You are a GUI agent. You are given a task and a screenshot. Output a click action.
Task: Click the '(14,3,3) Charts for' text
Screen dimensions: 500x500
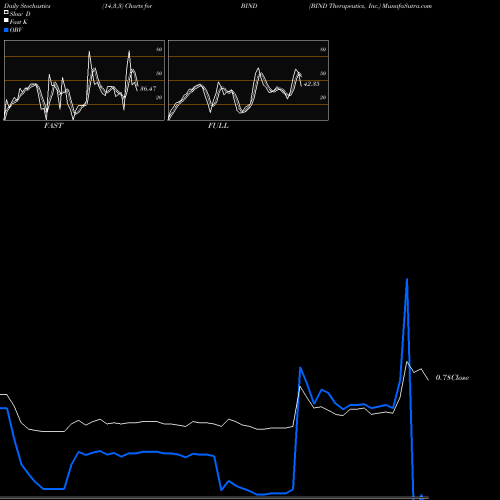click(127, 6)
